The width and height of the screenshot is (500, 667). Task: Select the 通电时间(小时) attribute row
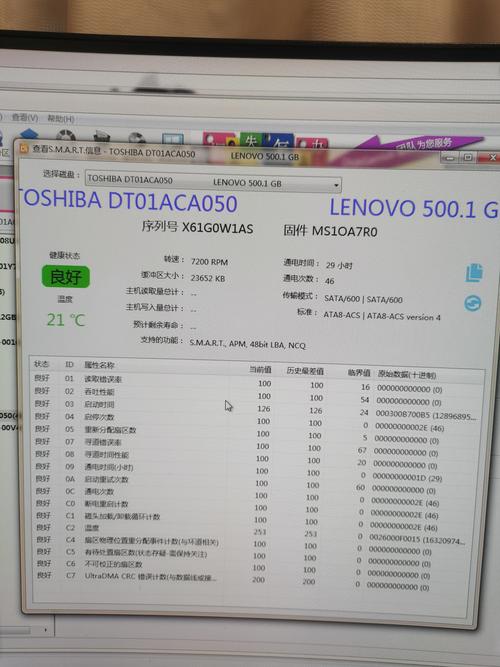[256, 471]
